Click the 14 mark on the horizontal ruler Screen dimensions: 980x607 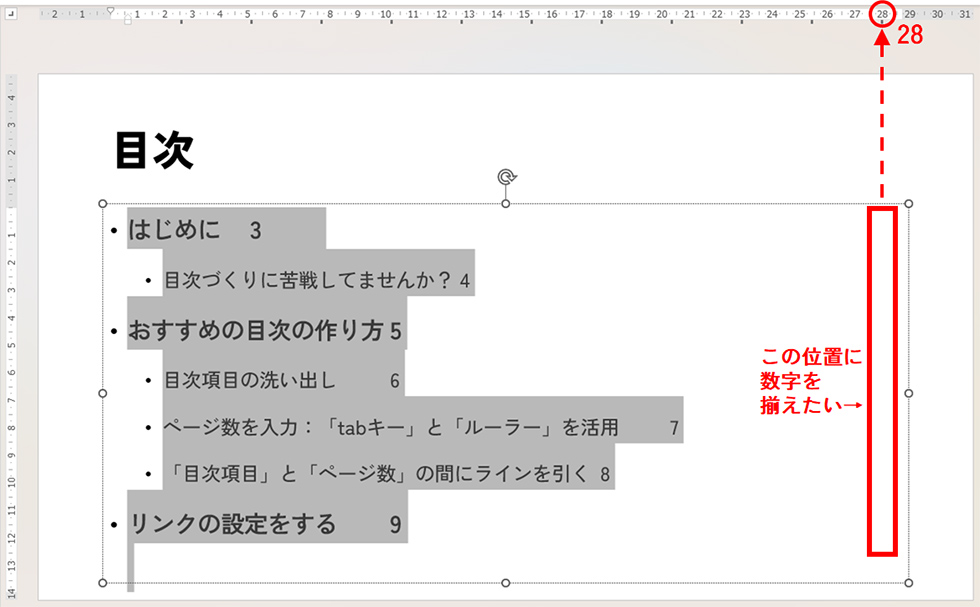[496, 14]
